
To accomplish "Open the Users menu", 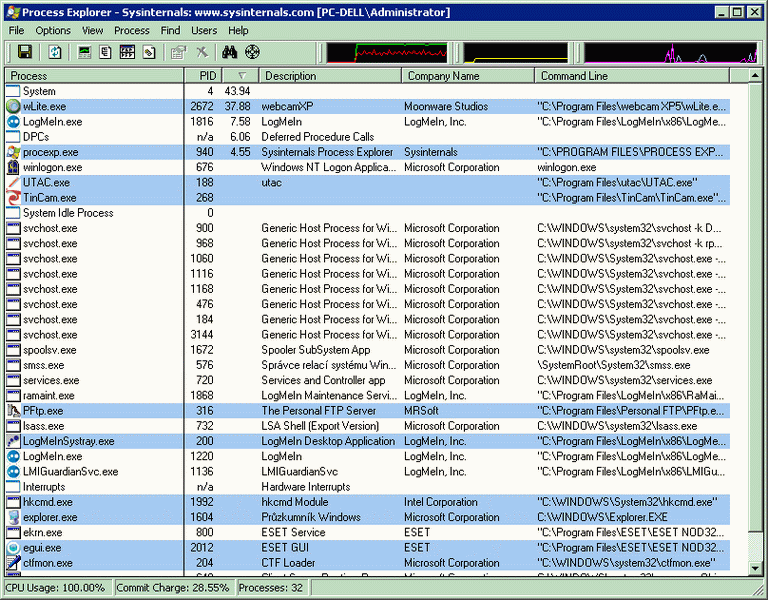I will pyautogui.click(x=204, y=30).
